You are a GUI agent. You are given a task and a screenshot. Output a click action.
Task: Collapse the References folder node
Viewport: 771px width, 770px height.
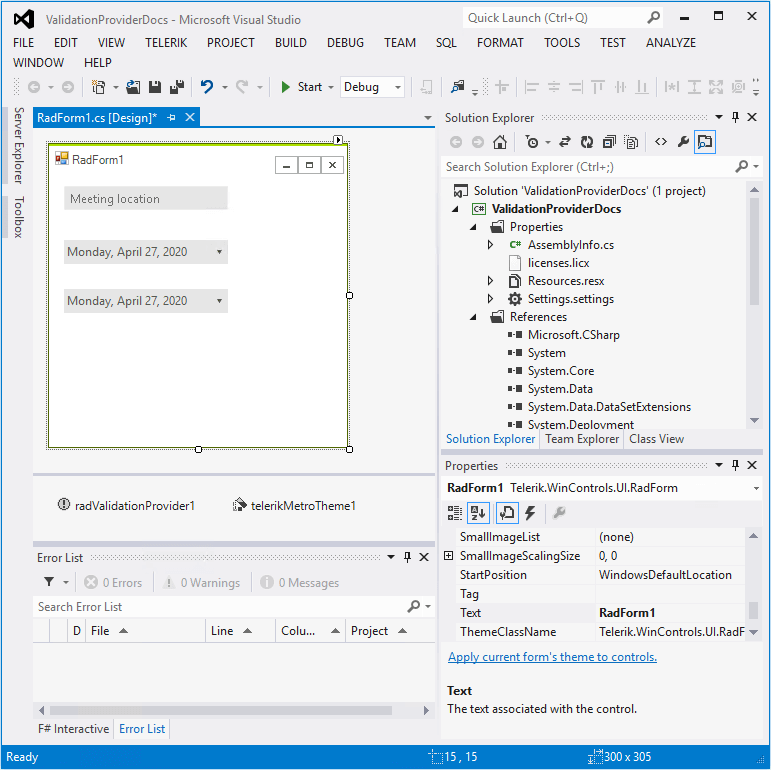(474, 318)
